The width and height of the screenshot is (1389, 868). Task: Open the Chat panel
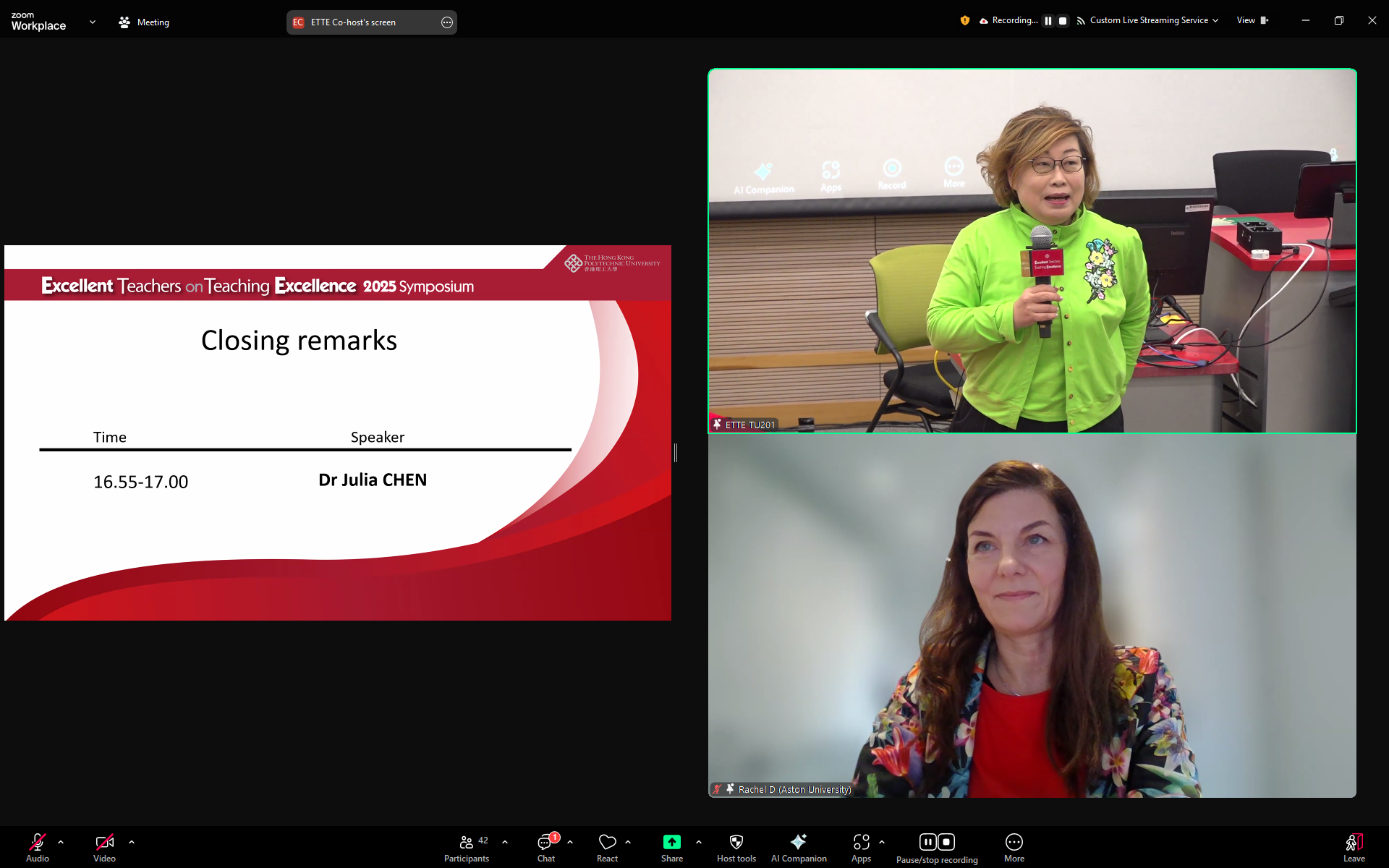coord(545,847)
